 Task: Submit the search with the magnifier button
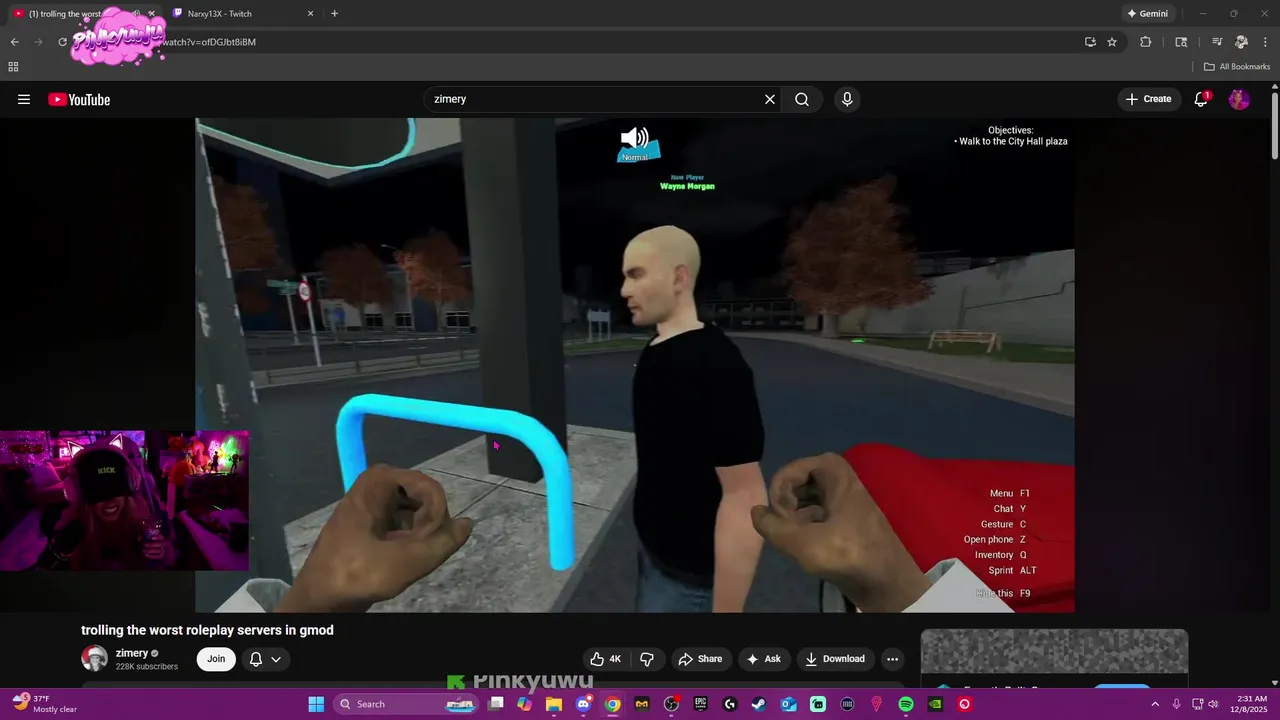point(802,99)
